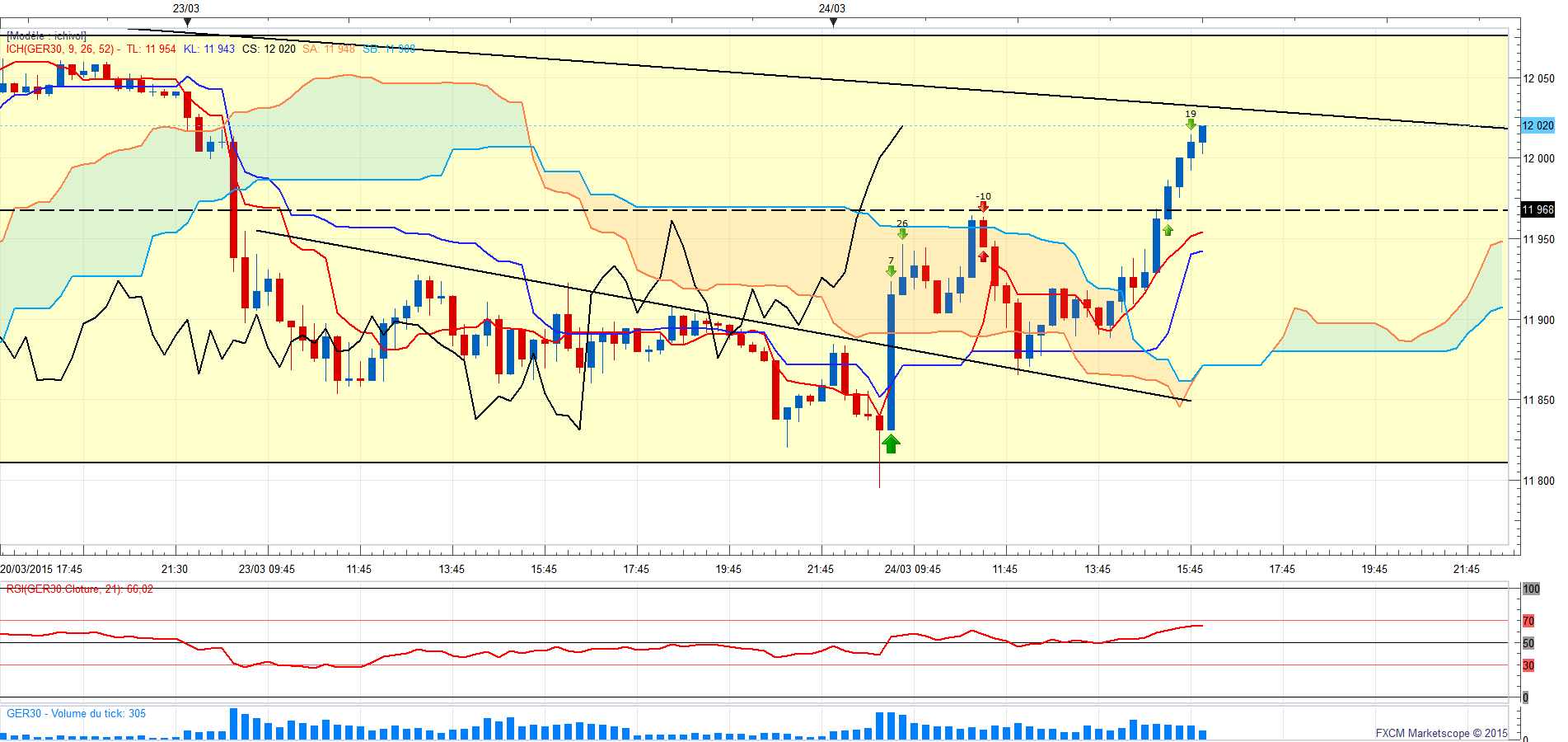
Task: Select the green down arrow labeled 19
Action: click(1191, 124)
